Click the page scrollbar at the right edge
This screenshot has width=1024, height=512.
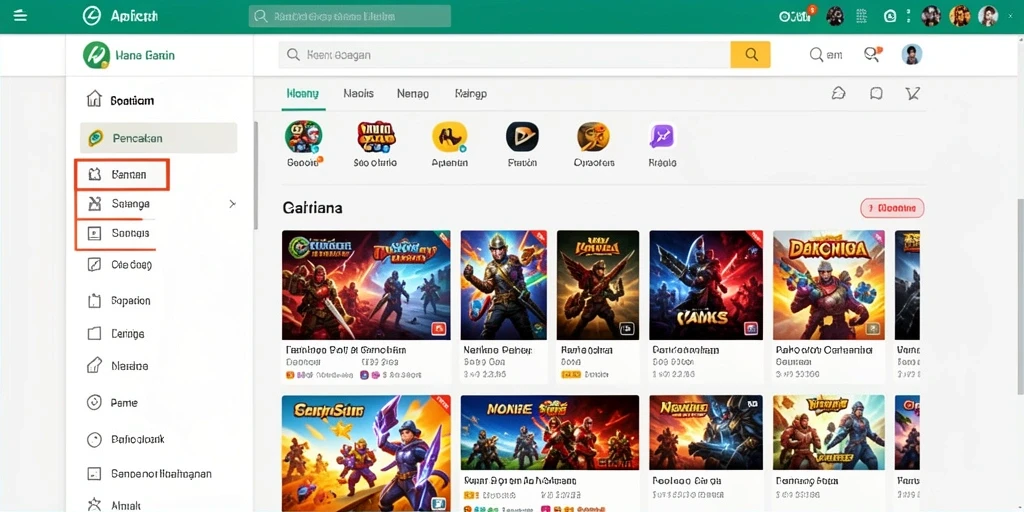coord(1020,295)
